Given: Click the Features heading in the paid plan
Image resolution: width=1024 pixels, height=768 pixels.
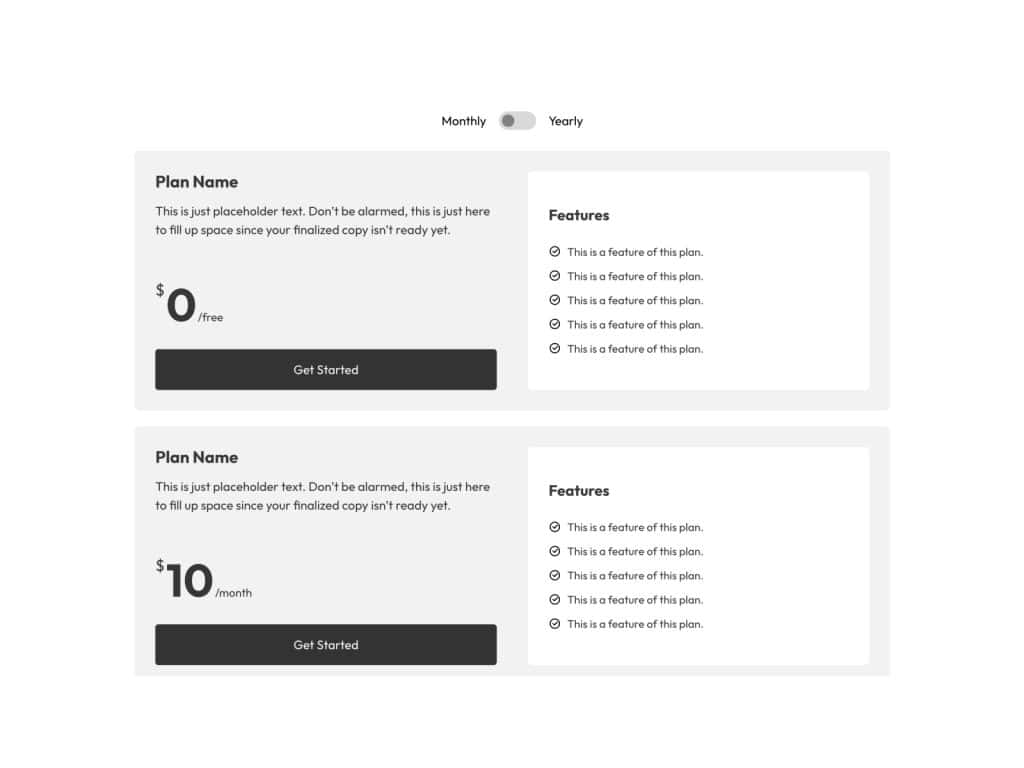Looking at the screenshot, I should tap(578, 490).
